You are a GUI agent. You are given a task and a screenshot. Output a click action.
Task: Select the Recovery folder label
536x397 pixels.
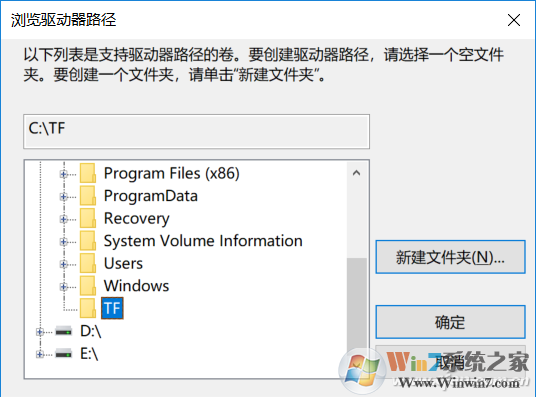click(136, 219)
